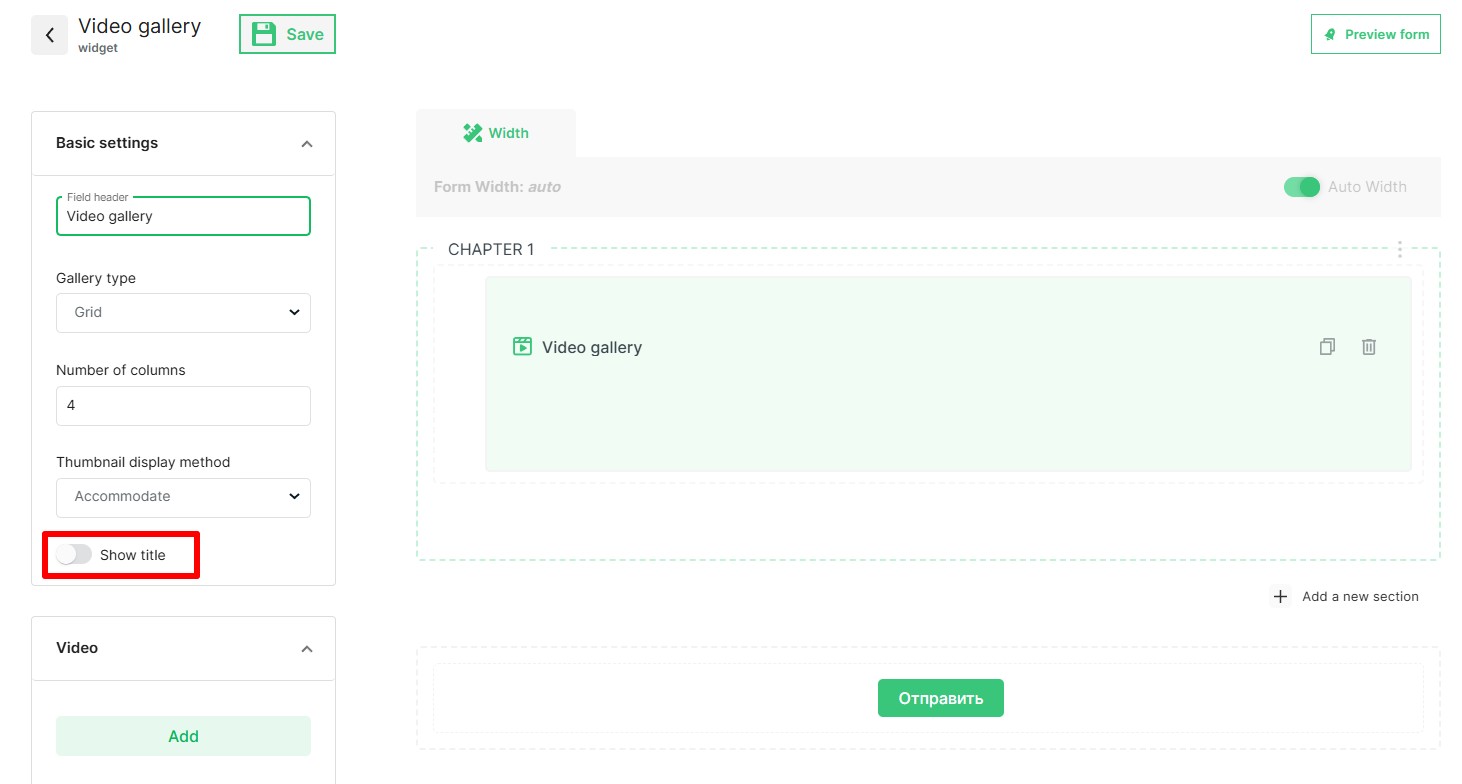
Task: Collapse the Basic settings panel
Action: click(x=306, y=144)
